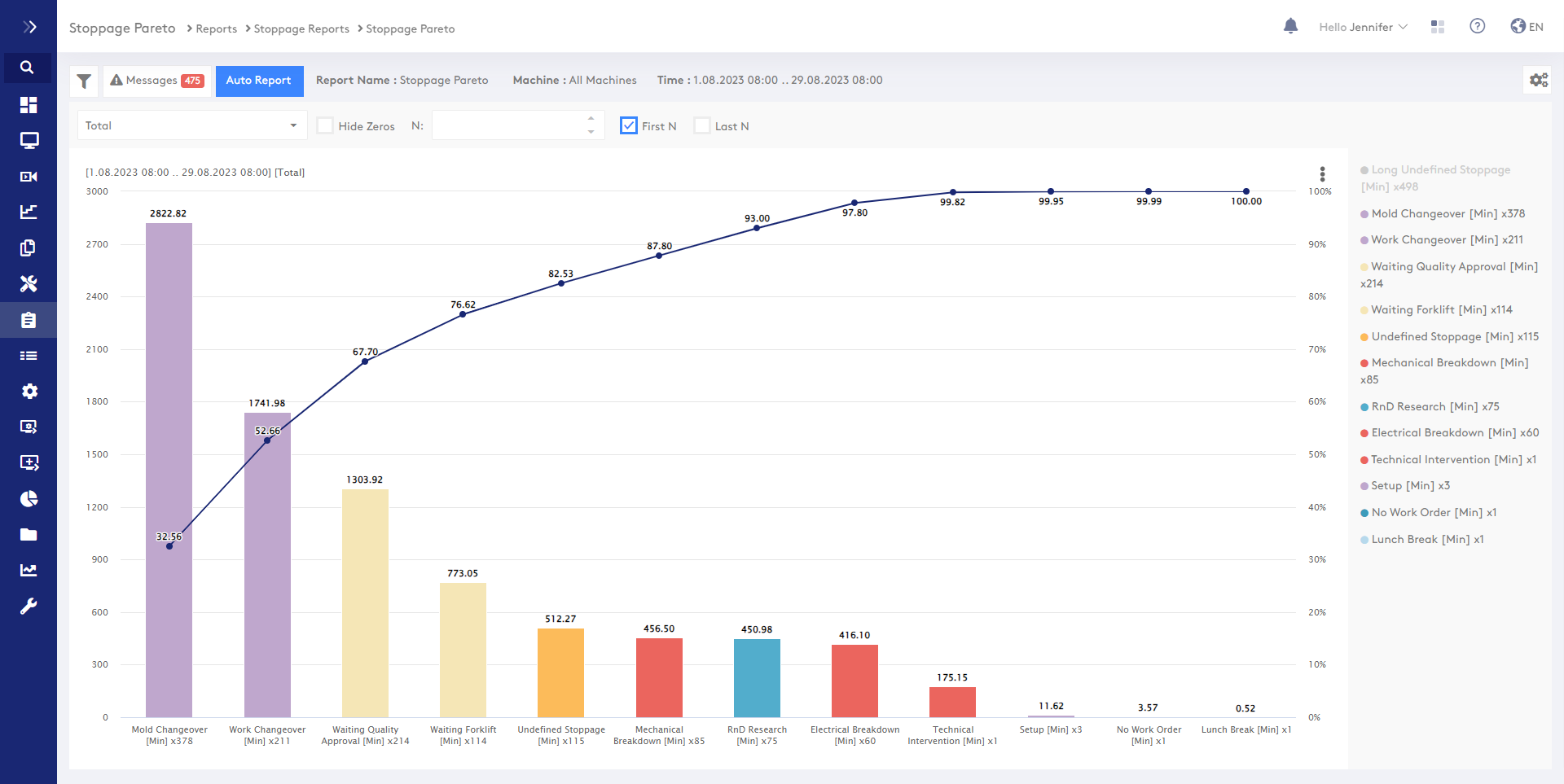
Task: Open the chart three-dot options menu
Action: click(1322, 173)
